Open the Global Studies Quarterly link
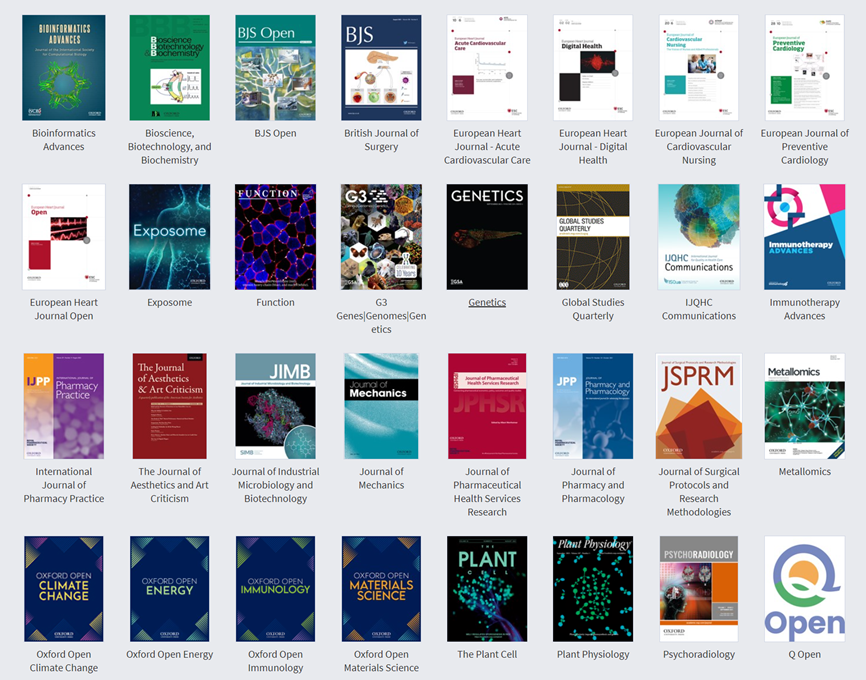The image size is (866, 680). pyautogui.click(x=593, y=309)
